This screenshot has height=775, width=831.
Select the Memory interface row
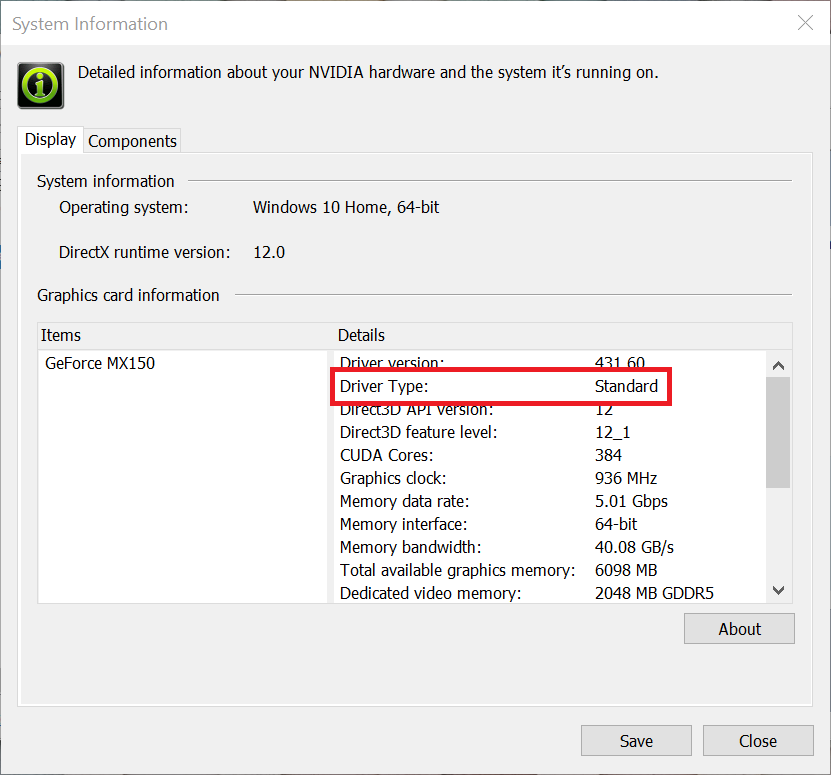coord(550,524)
